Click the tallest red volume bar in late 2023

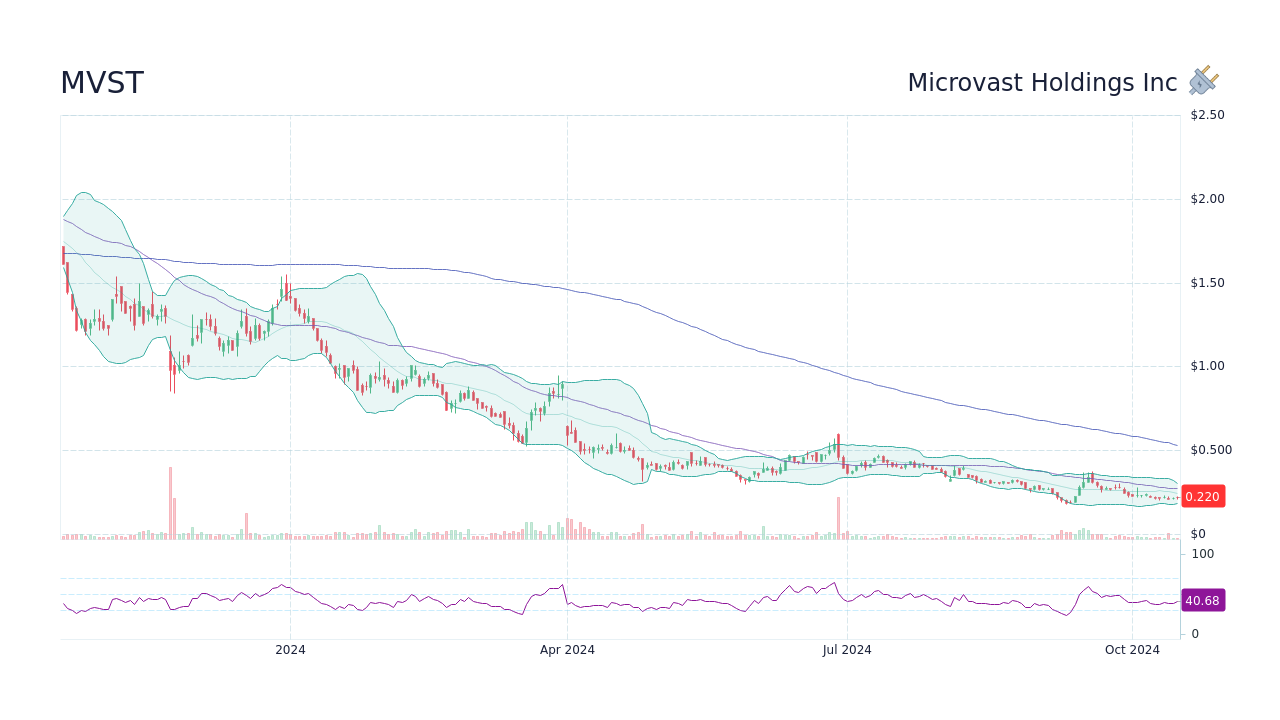click(x=170, y=503)
